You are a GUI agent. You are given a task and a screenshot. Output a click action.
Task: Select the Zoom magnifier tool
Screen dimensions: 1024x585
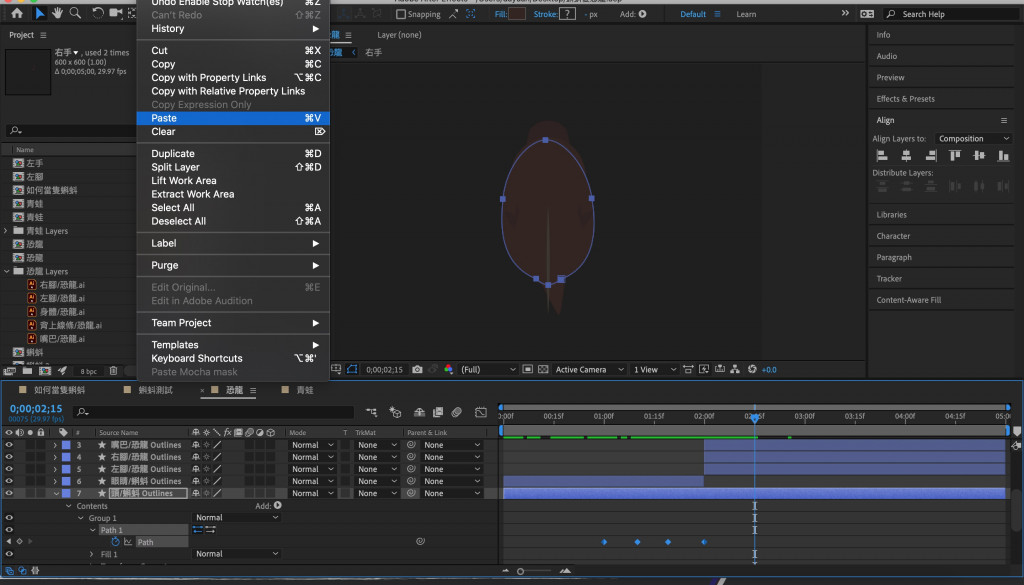pos(75,13)
